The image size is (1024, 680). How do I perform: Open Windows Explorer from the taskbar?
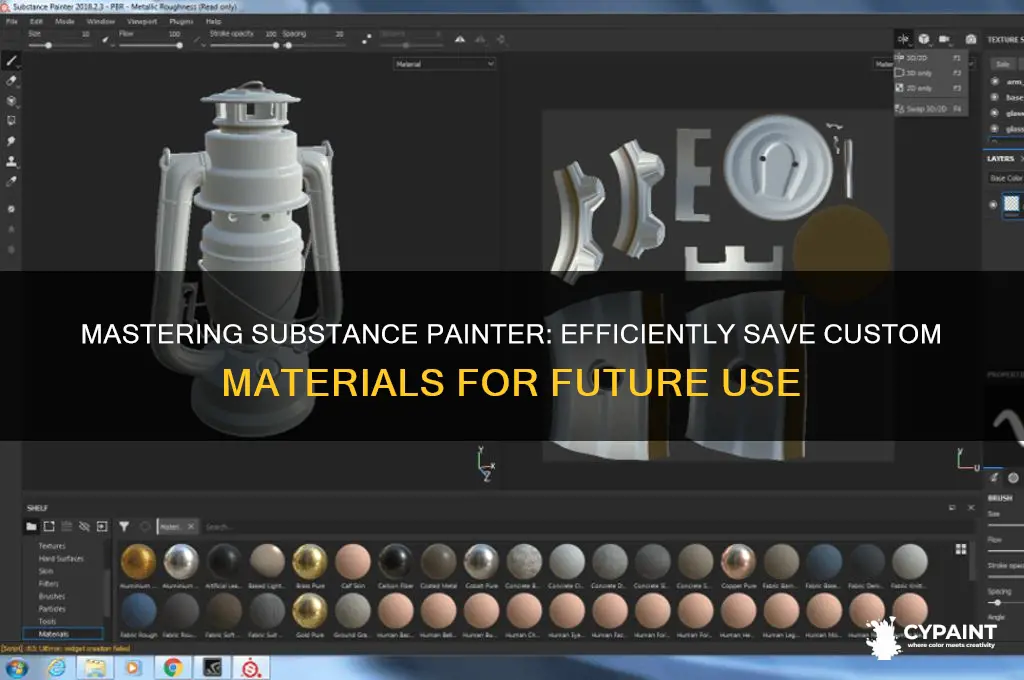pos(95,668)
